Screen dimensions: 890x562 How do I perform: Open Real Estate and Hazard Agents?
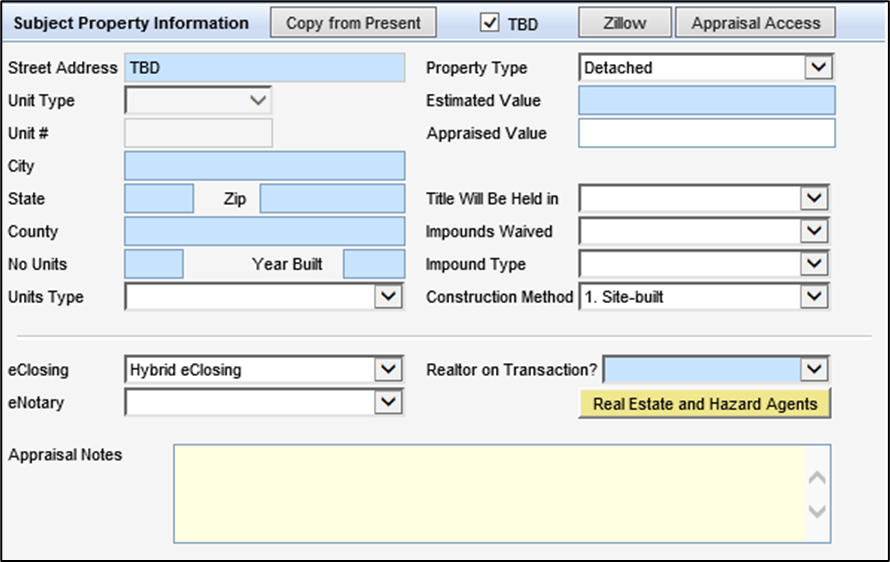click(705, 404)
